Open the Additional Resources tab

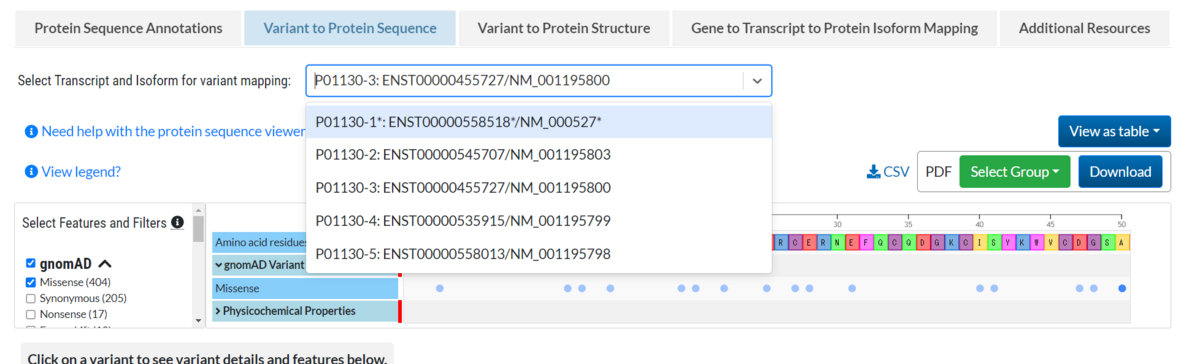click(x=1084, y=28)
